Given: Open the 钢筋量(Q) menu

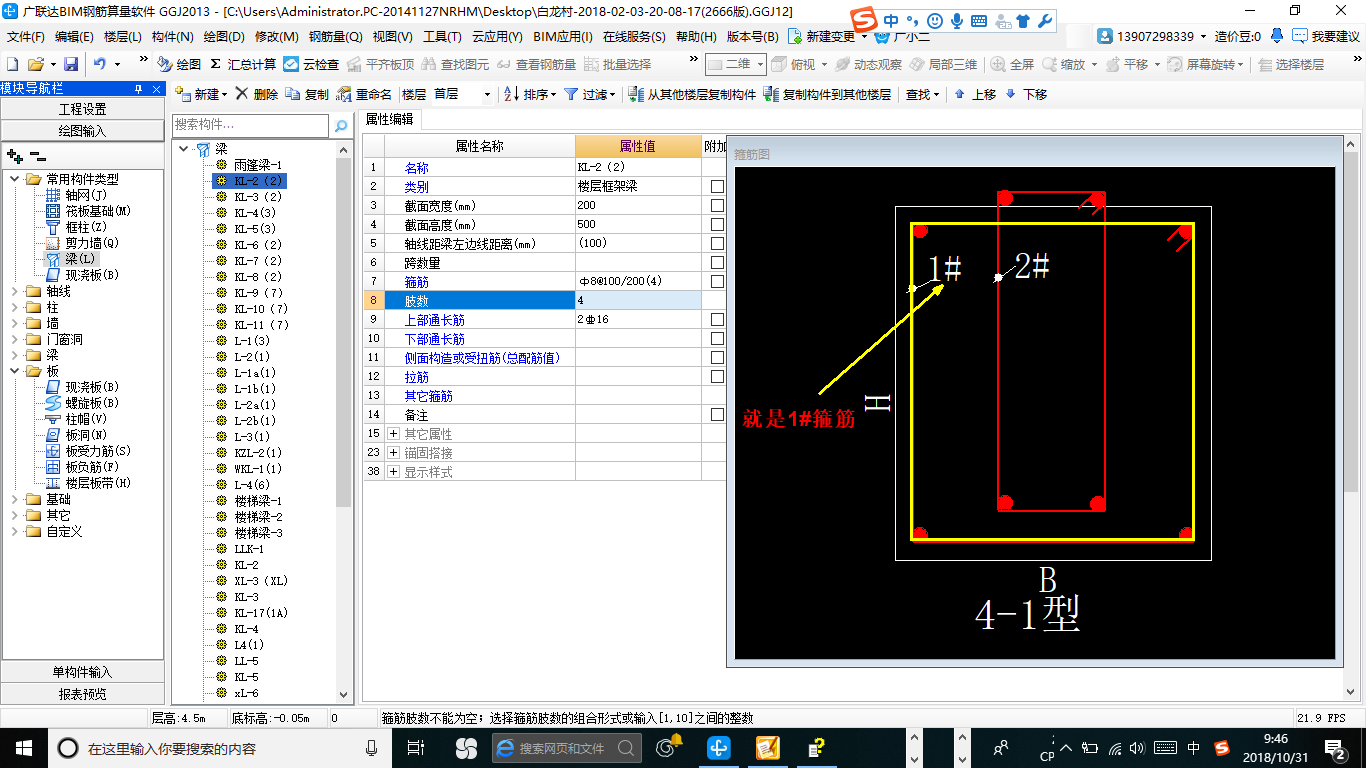Looking at the screenshot, I should click(x=335, y=37).
